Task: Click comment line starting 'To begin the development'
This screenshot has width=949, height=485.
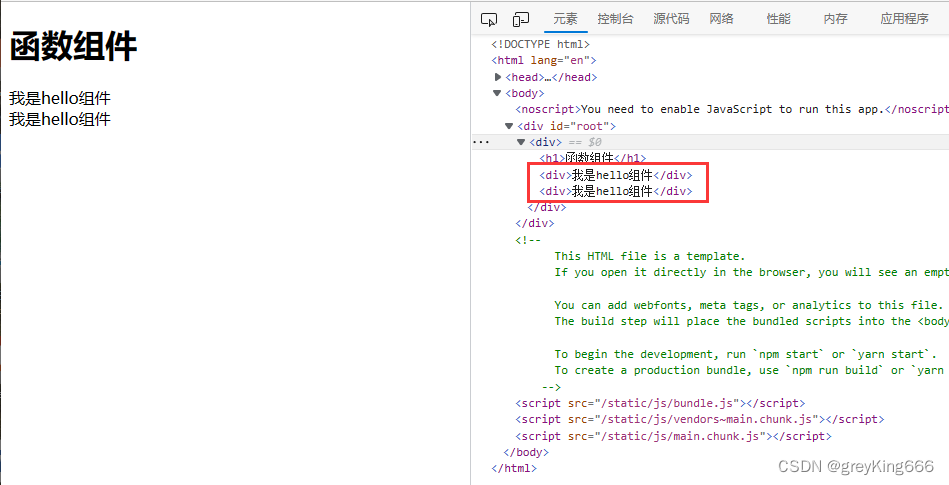Action: click(747, 354)
